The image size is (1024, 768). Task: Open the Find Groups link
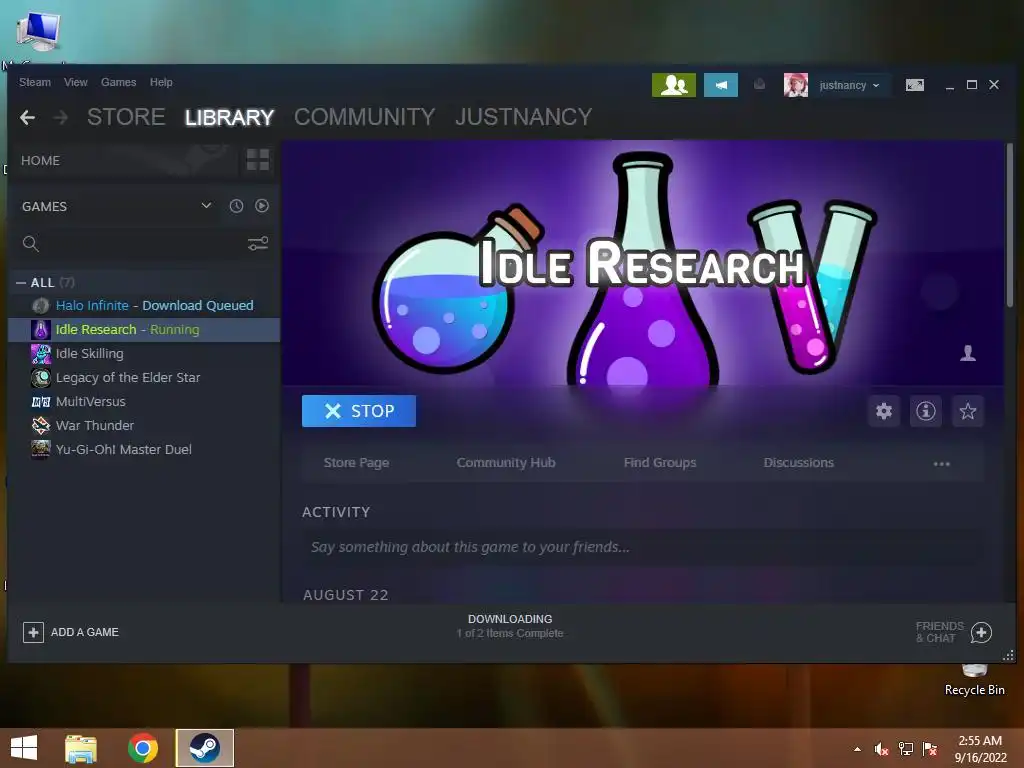tap(660, 462)
